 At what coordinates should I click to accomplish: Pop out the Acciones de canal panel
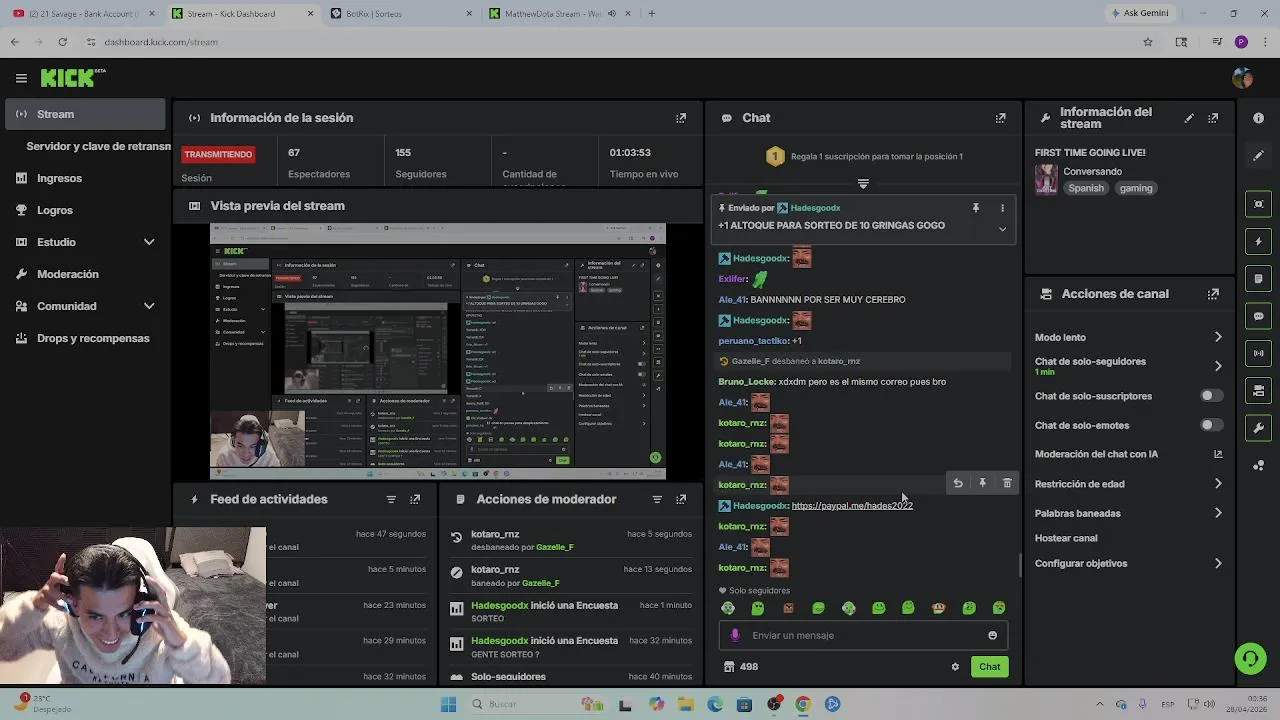tap(1213, 294)
